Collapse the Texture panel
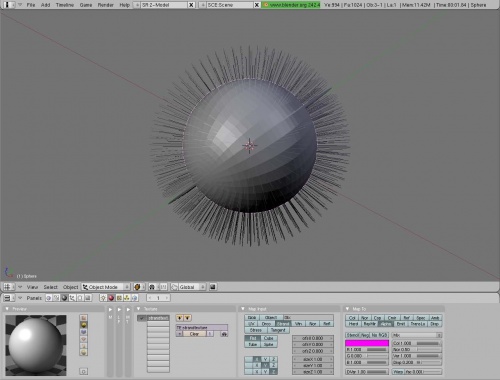The height and width of the screenshot is (380, 500). [x=139, y=309]
